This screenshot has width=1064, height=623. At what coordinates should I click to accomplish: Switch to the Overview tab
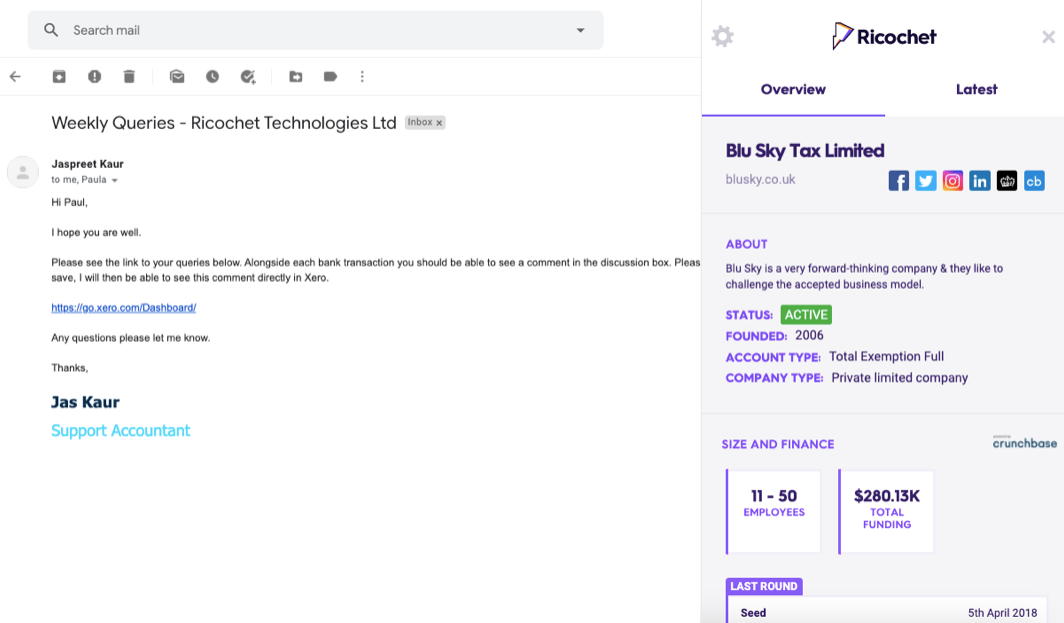coord(793,90)
